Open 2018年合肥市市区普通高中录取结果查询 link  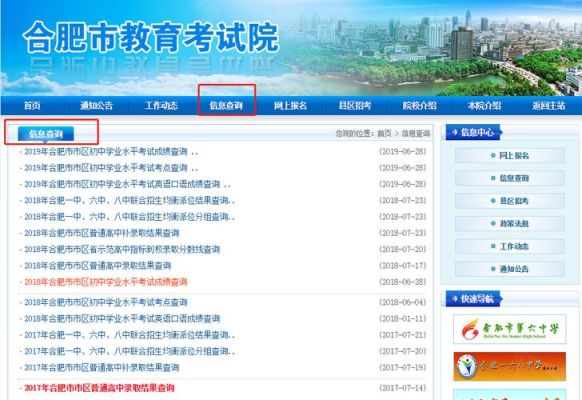click(x=98, y=266)
